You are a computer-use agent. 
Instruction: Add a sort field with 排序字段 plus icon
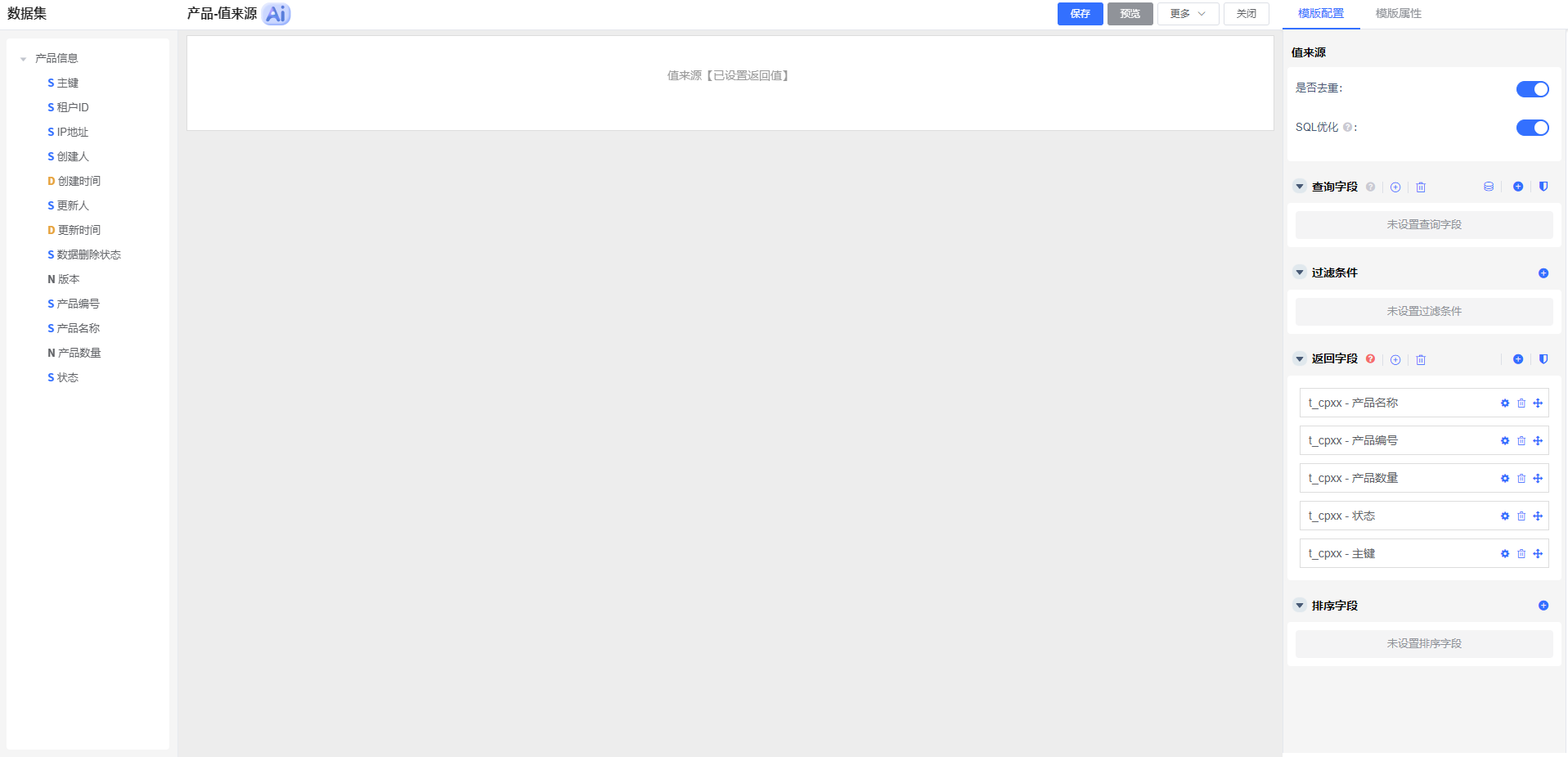click(x=1543, y=606)
